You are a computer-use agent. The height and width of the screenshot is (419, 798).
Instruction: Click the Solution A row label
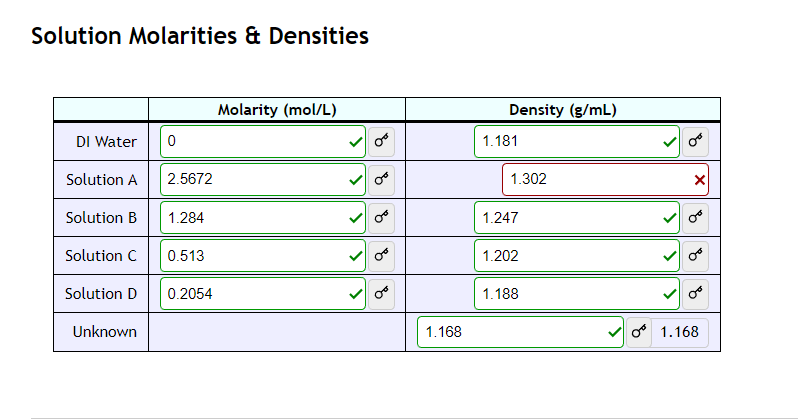[102, 180]
